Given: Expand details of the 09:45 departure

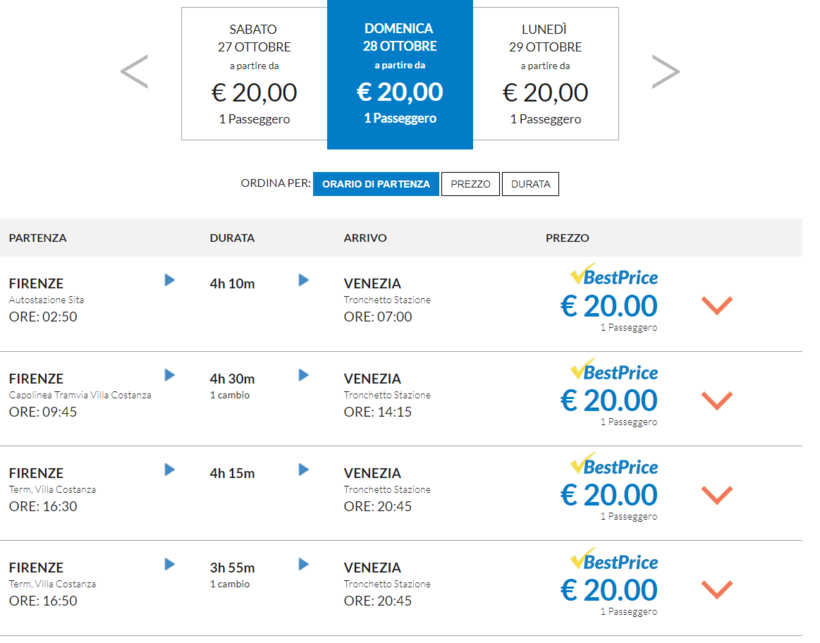Looking at the screenshot, I should 717,400.
